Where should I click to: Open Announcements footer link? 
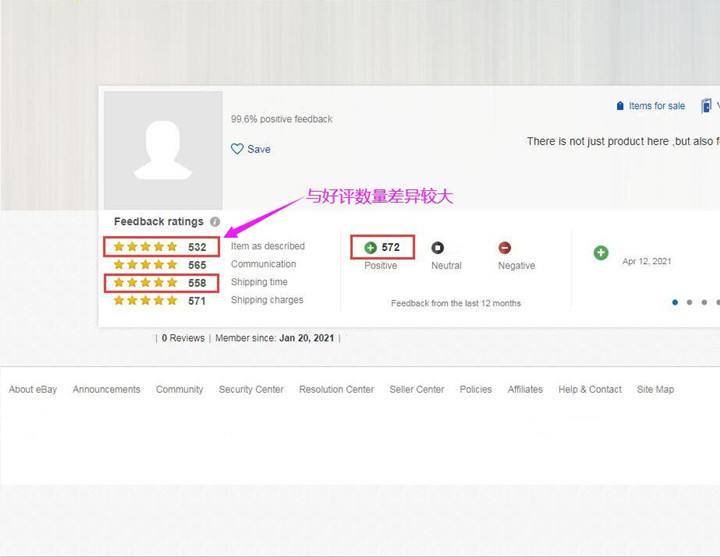coord(107,389)
